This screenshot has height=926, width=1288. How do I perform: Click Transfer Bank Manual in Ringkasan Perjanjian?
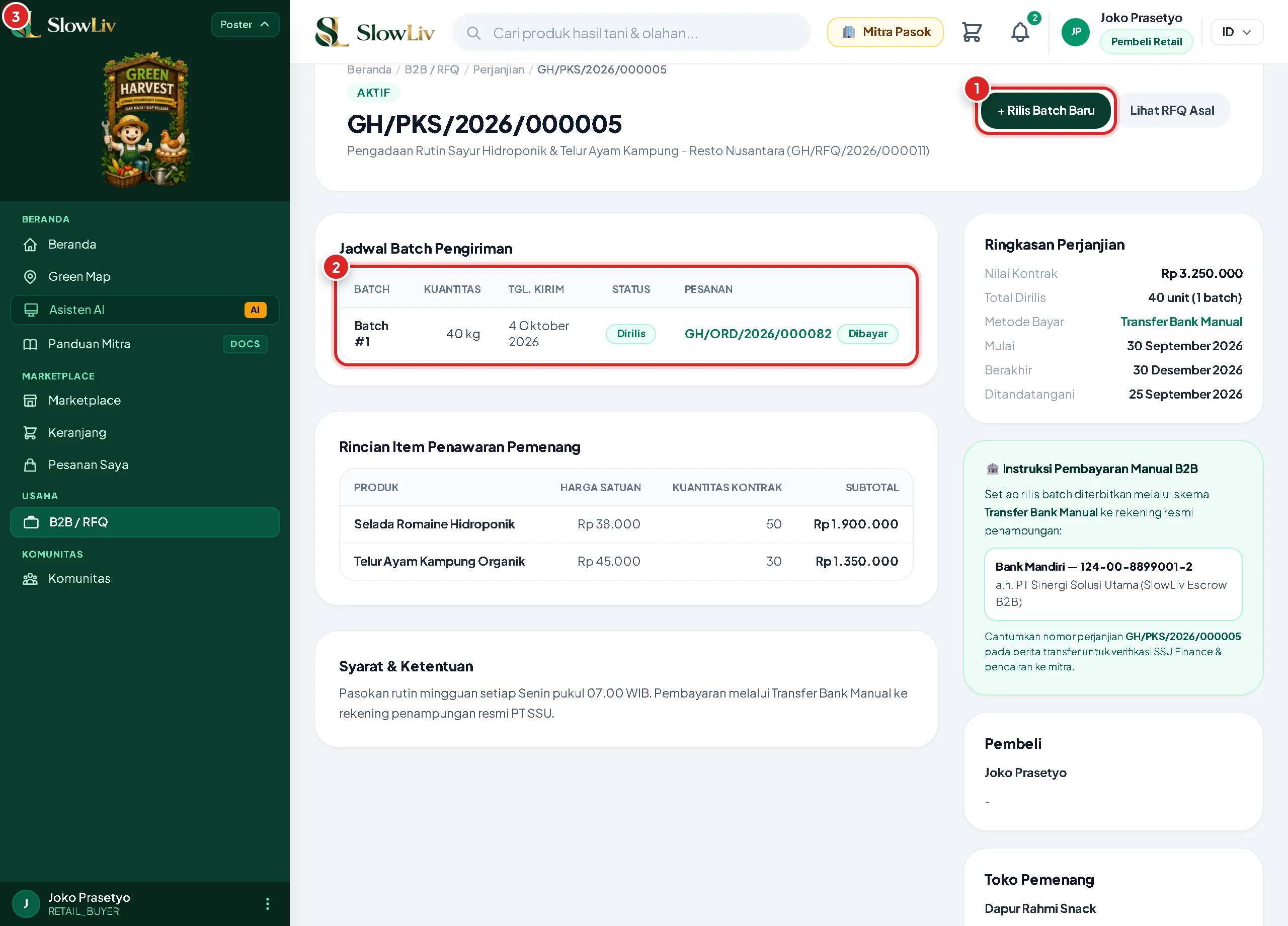pyautogui.click(x=1181, y=322)
